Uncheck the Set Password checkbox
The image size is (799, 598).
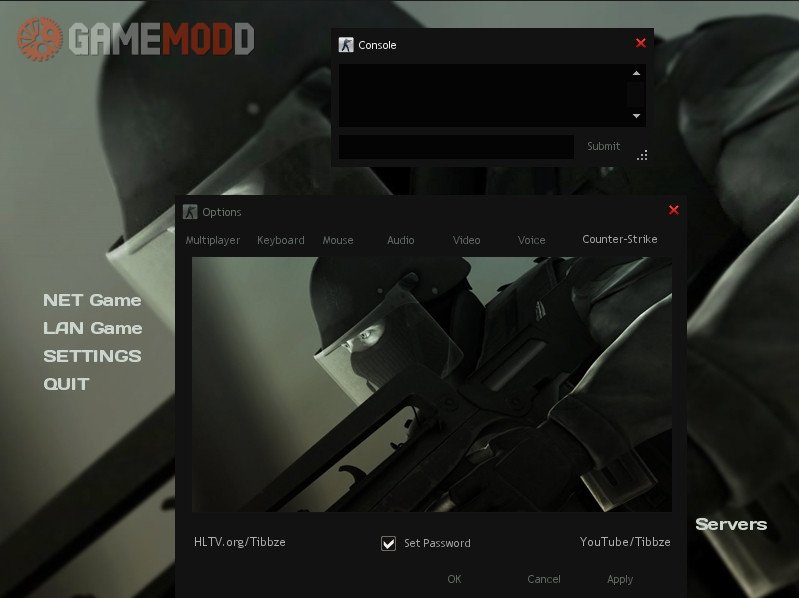click(389, 543)
